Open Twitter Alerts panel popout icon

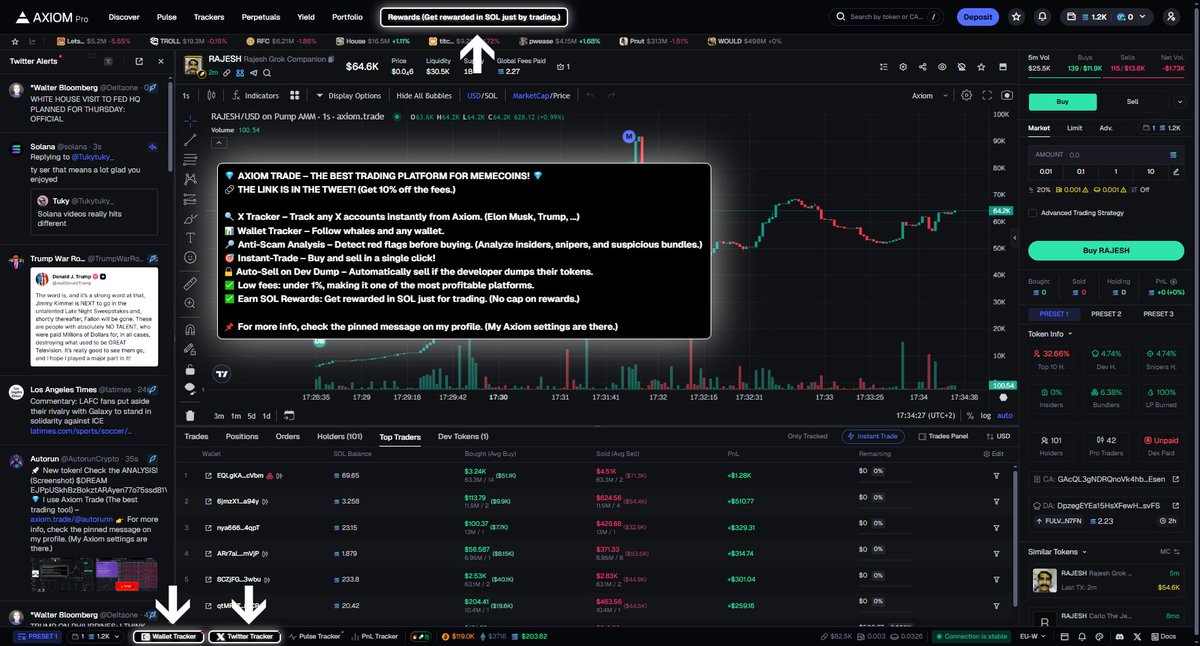coord(138,62)
